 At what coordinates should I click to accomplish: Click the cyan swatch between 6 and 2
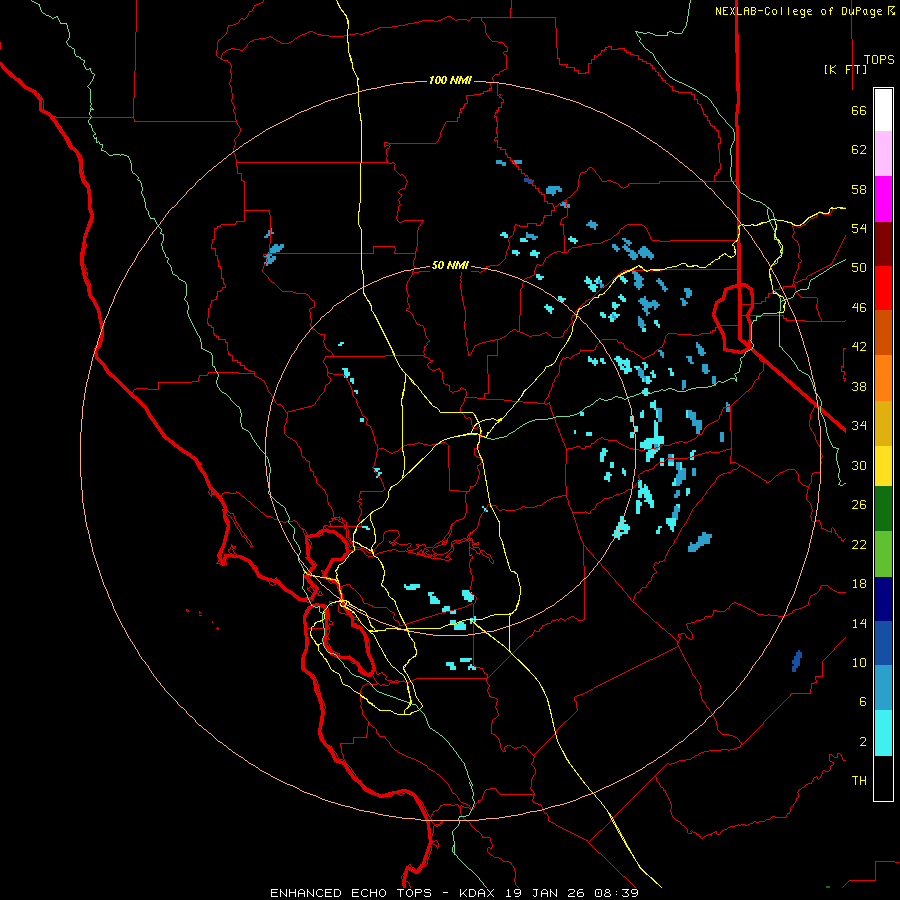coord(883,733)
